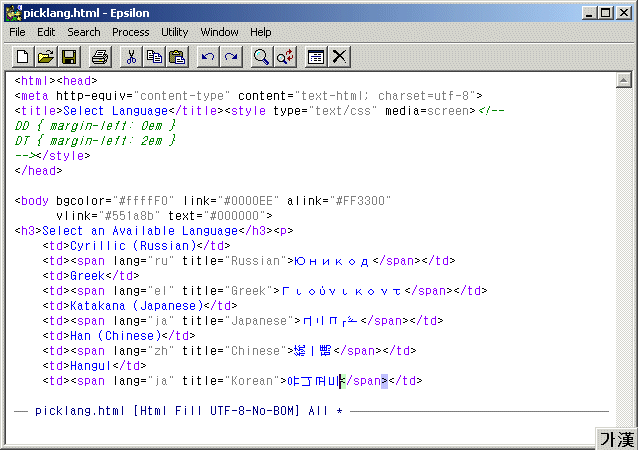The image size is (638, 450).
Task: Click the closing </head> tag
Action: pos(38,171)
